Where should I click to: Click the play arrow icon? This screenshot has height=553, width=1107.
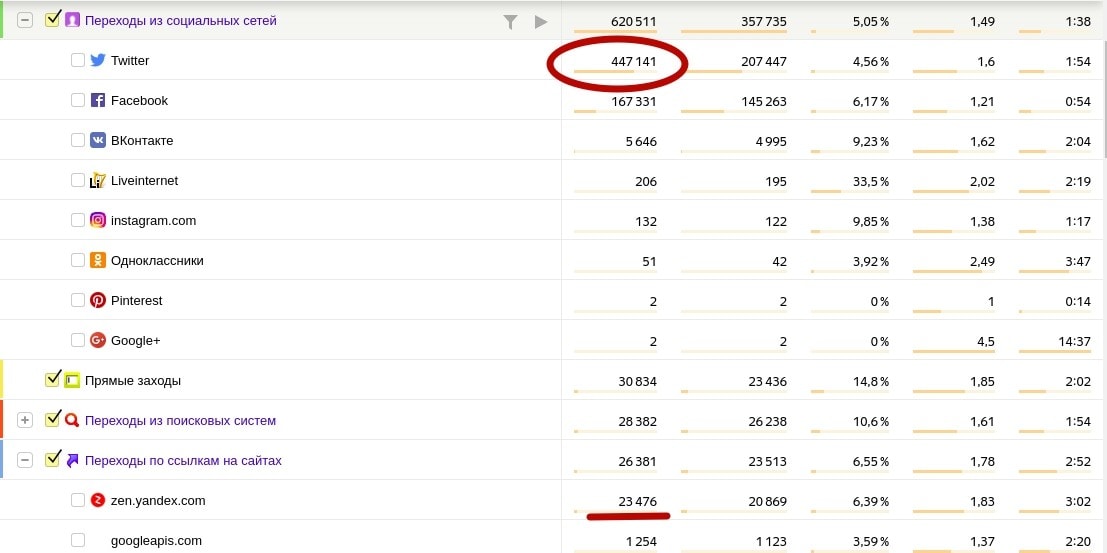coord(541,21)
